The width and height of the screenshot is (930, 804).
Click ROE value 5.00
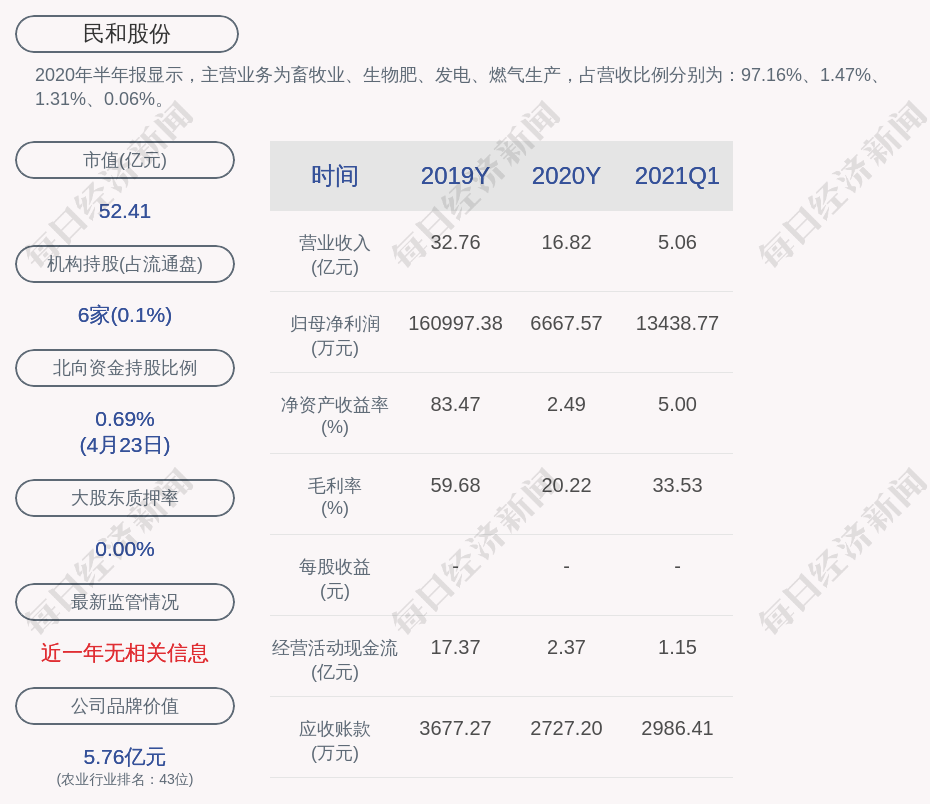point(677,404)
